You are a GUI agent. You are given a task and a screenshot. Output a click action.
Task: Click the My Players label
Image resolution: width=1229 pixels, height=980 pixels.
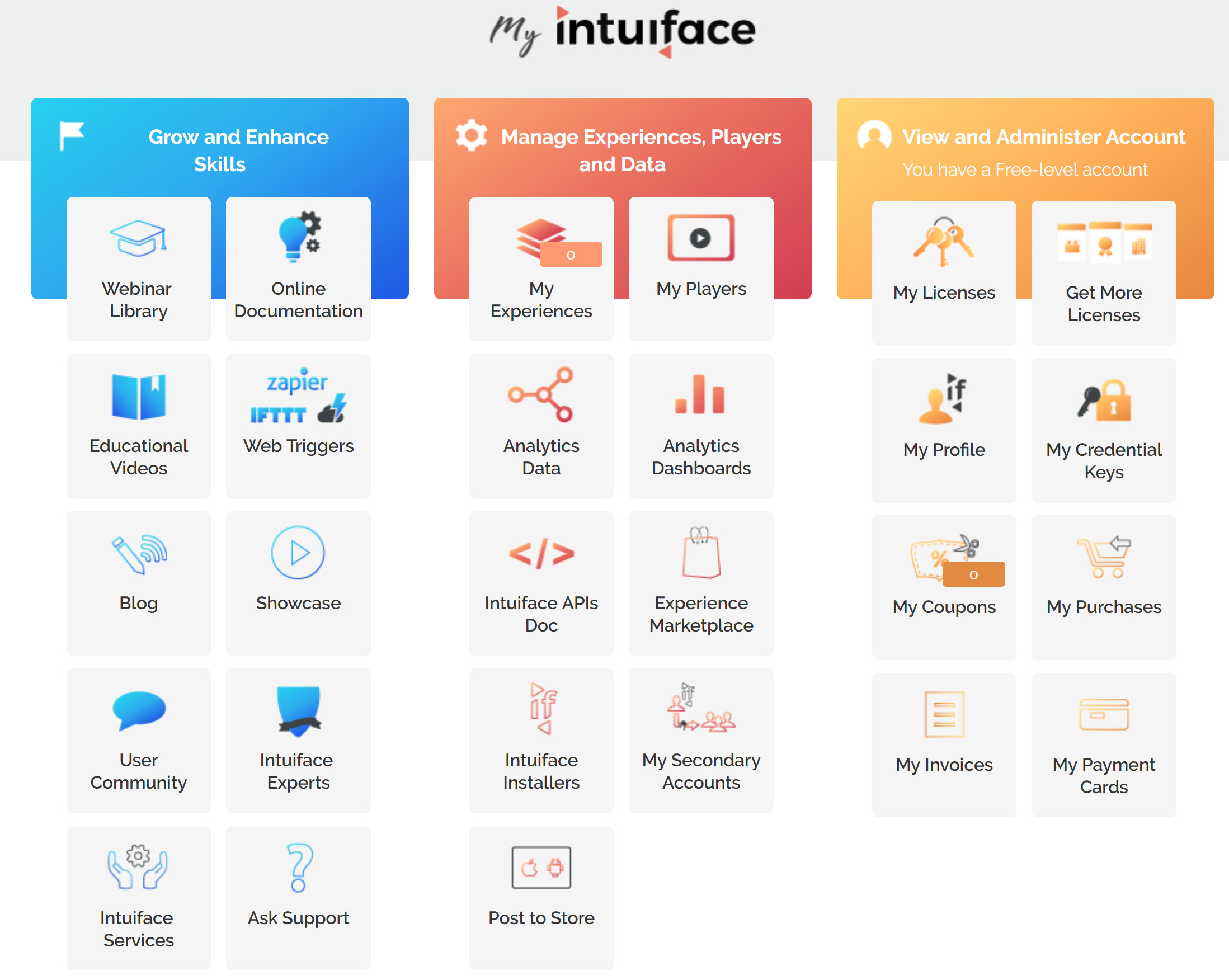pos(700,289)
